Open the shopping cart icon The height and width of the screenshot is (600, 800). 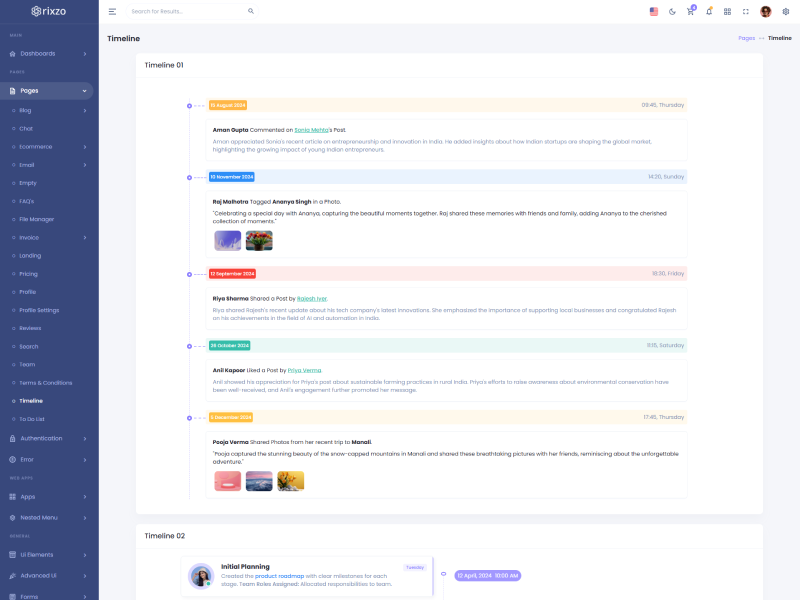click(x=690, y=11)
